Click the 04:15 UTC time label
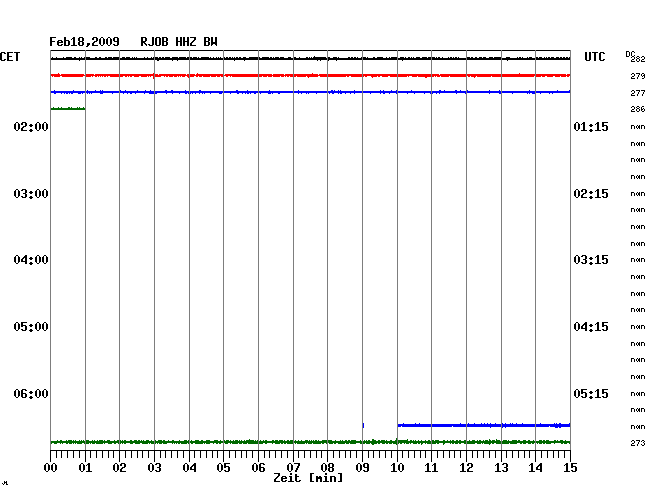This screenshot has width=650, height=494. 591,327
